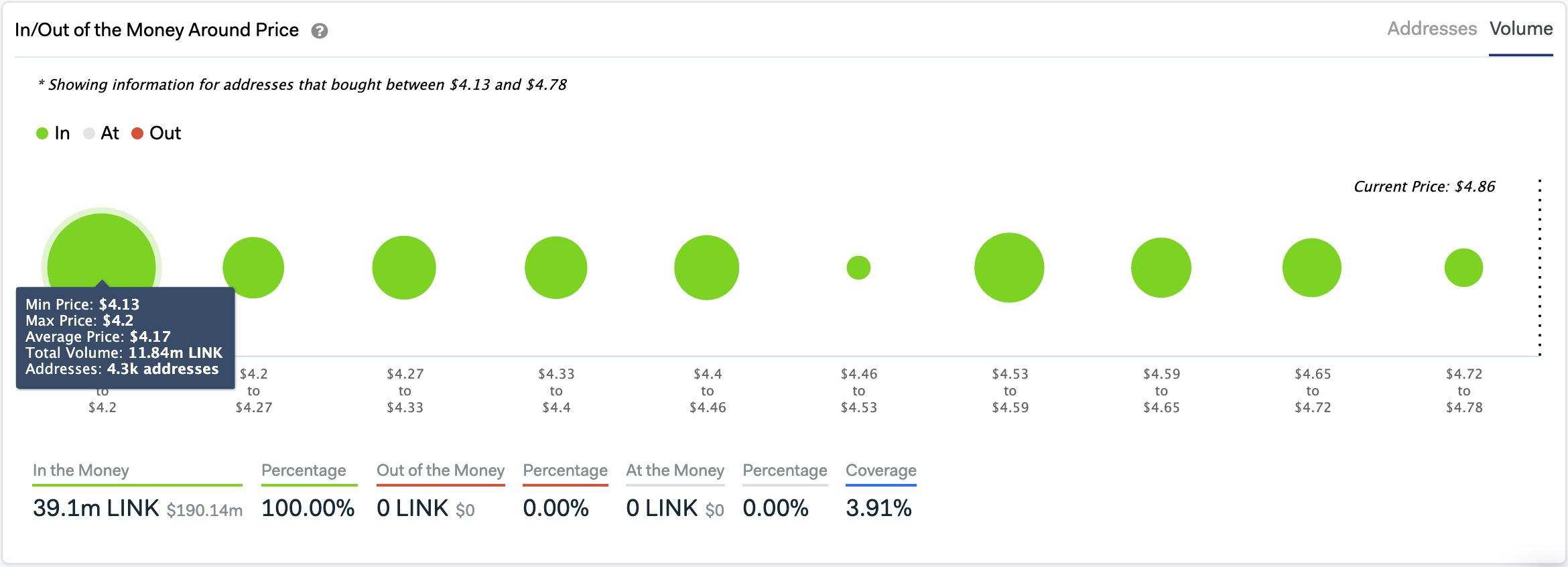The width and height of the screenshot is (1568, 567).
Task: Select the Volume tab
Action: (1520, 29)
